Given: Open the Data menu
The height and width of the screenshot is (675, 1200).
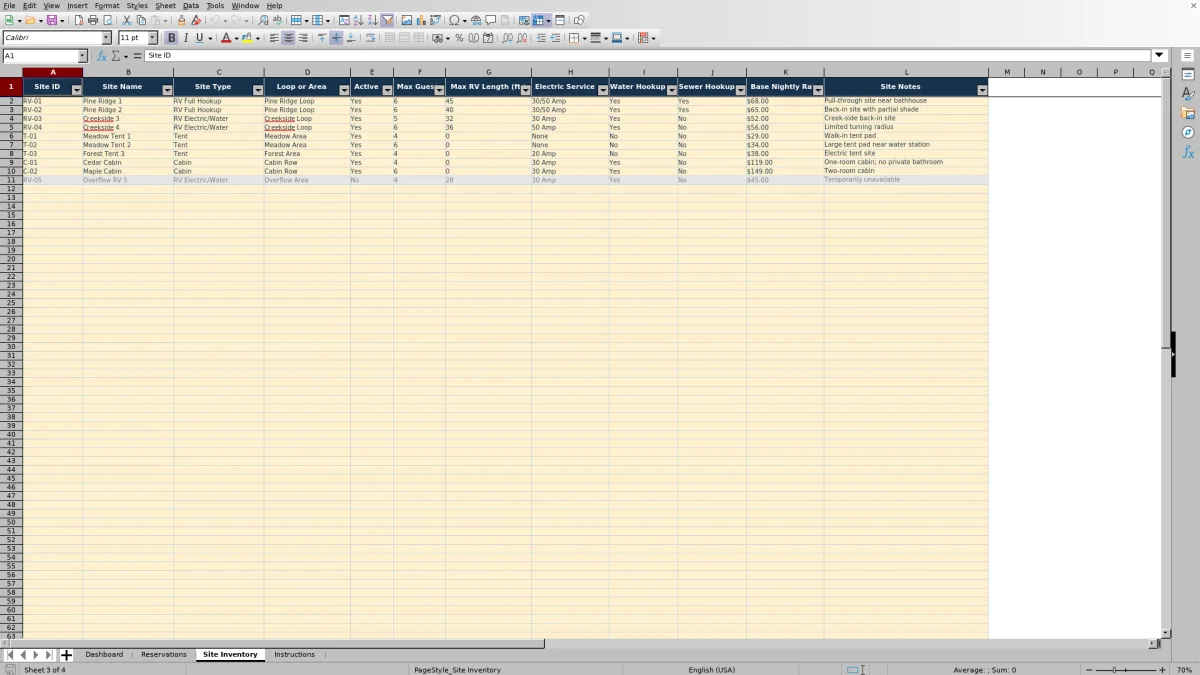Looking at the screenshot, I should point(191,6).
